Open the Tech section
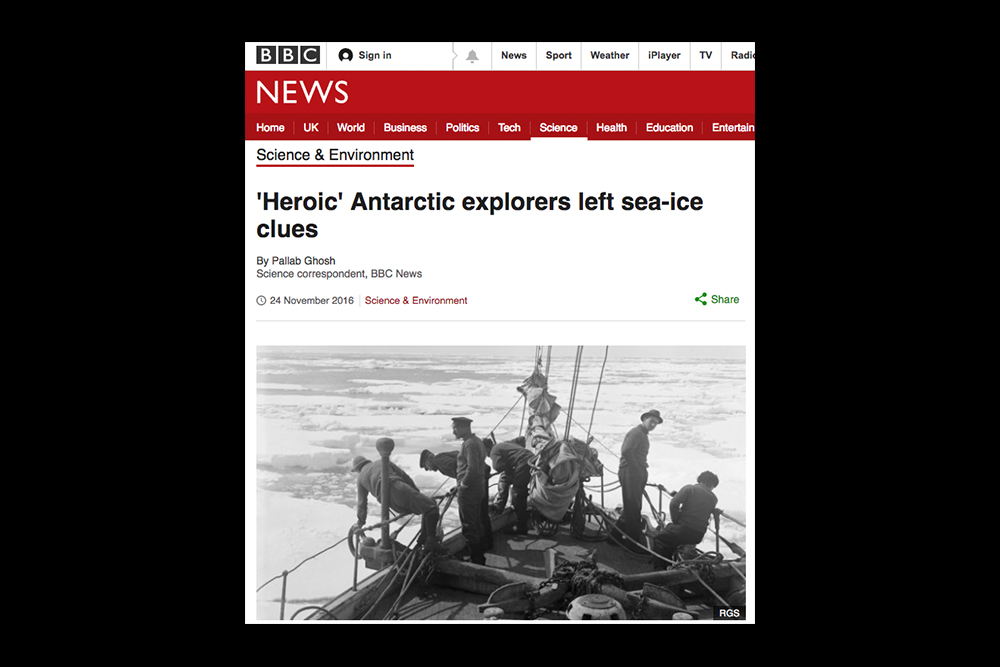1000x667 pixels. (x=509, y=128)
